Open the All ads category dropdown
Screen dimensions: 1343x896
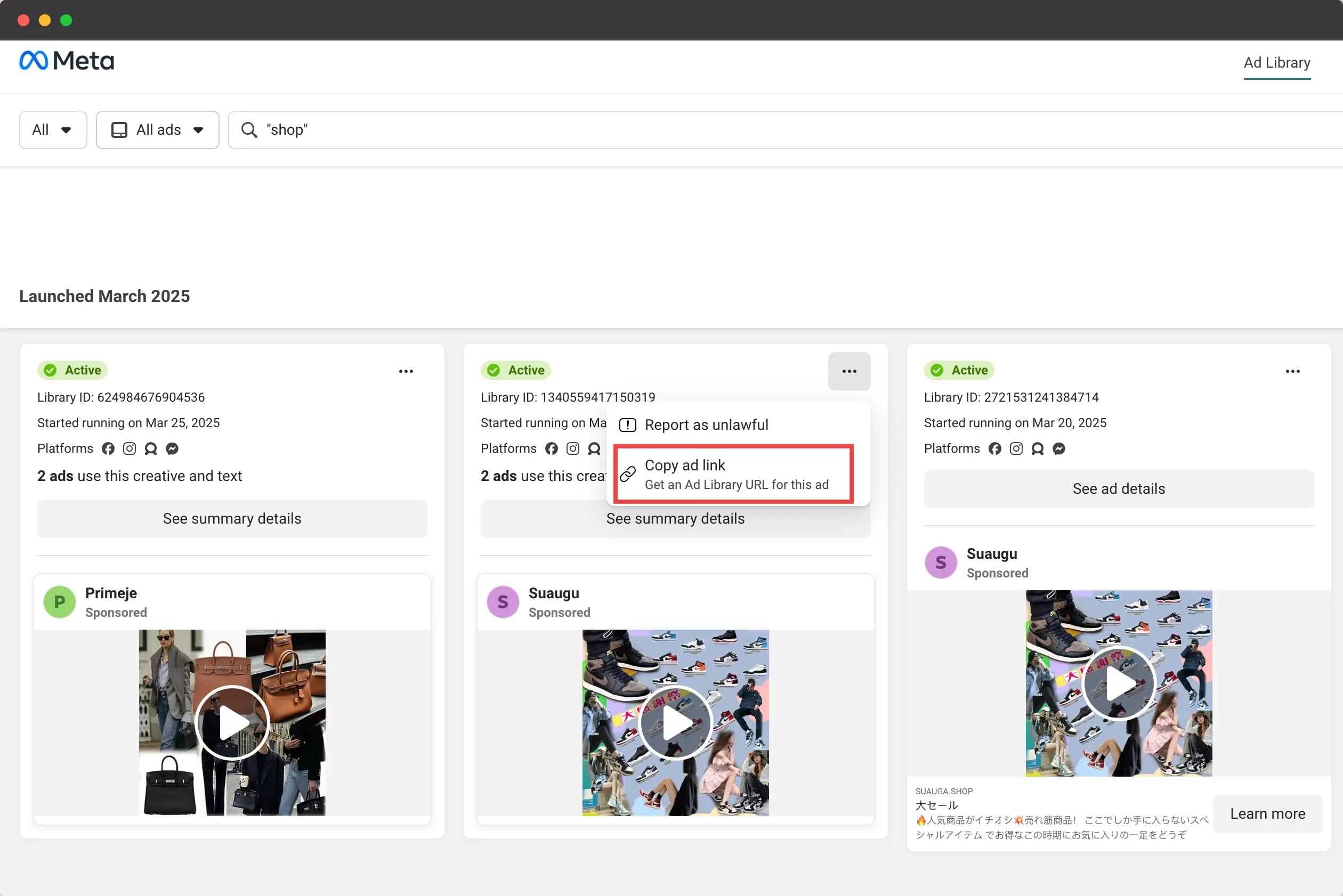click(157, 130)
